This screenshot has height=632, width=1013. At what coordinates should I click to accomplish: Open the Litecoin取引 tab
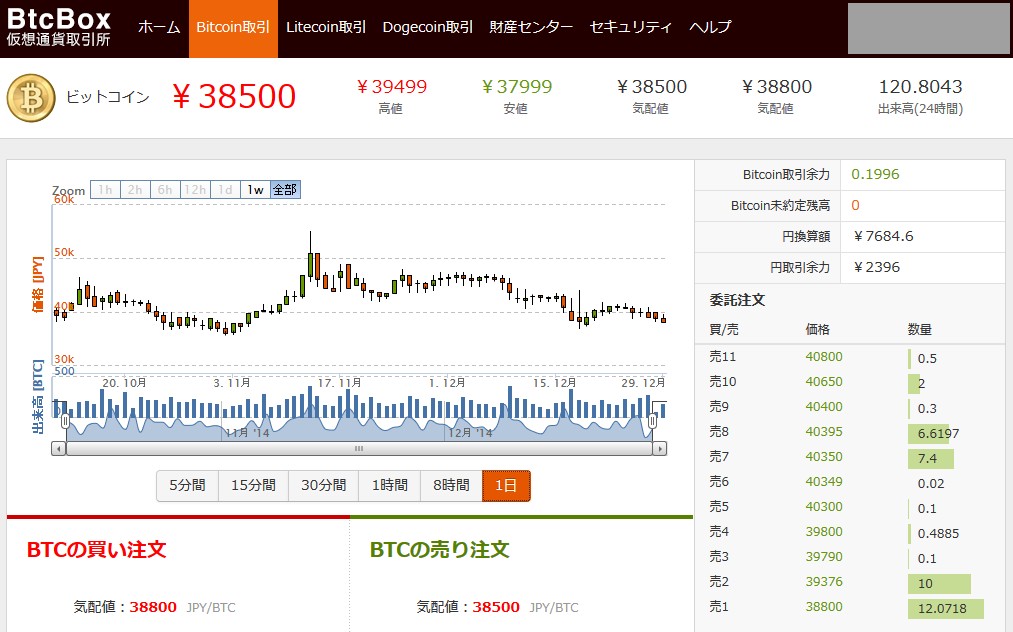(x=326, y=27)
